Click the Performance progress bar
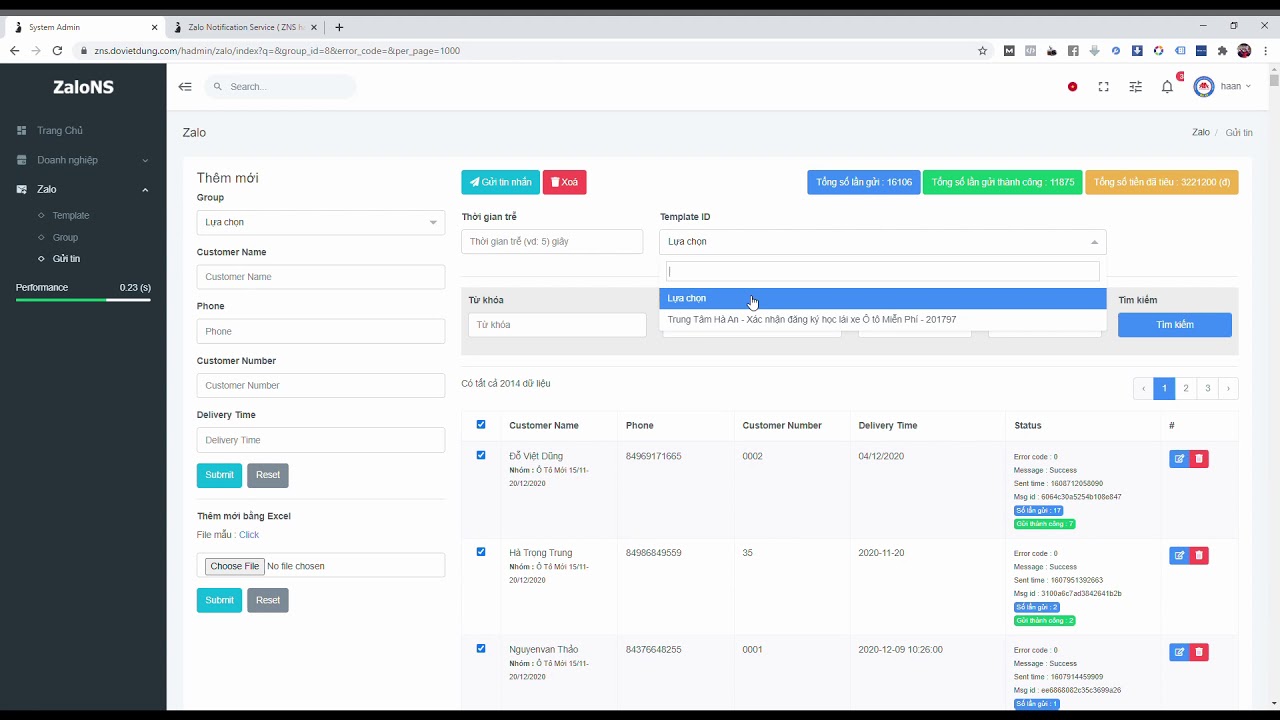 pos(83,300)
